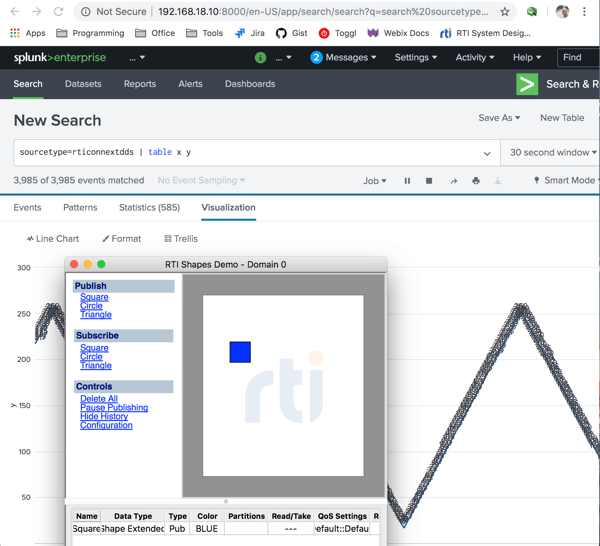Click the browser back arrow

(15, 11)
